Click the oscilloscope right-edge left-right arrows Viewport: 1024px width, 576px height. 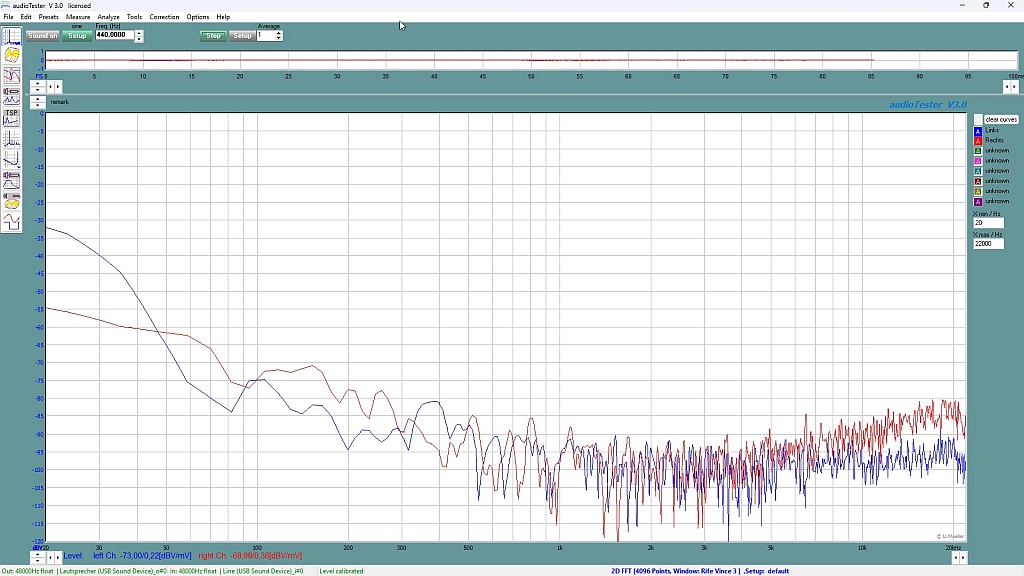pyautogui.click(x=1011, y=86)
